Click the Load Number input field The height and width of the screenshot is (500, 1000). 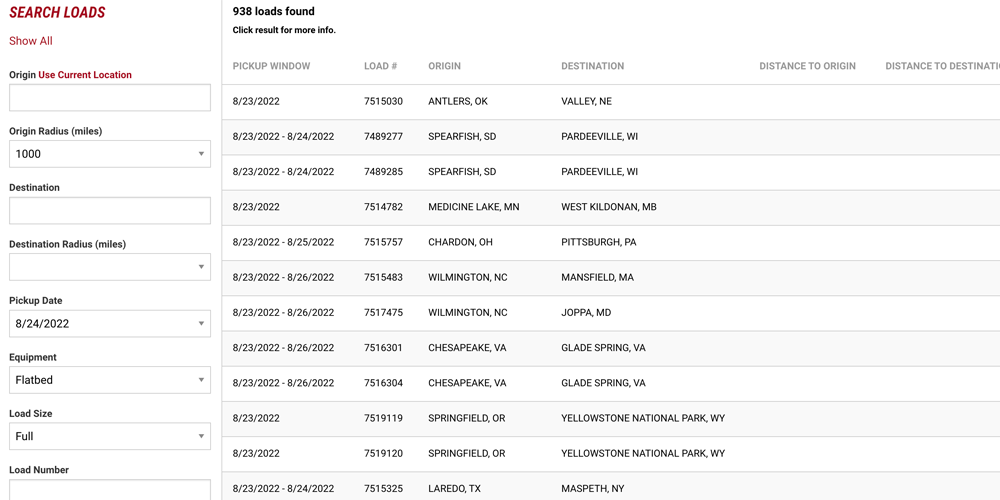click(110, 489)
